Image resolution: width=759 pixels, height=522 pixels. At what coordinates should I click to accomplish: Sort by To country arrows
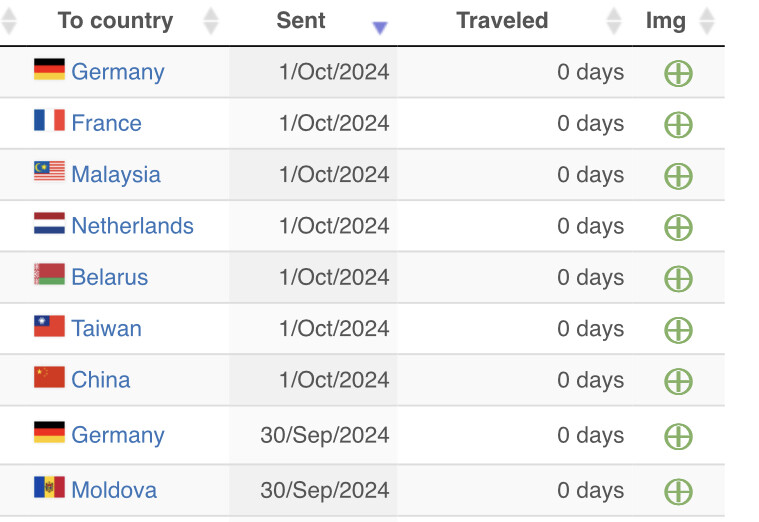coord(211,21)
